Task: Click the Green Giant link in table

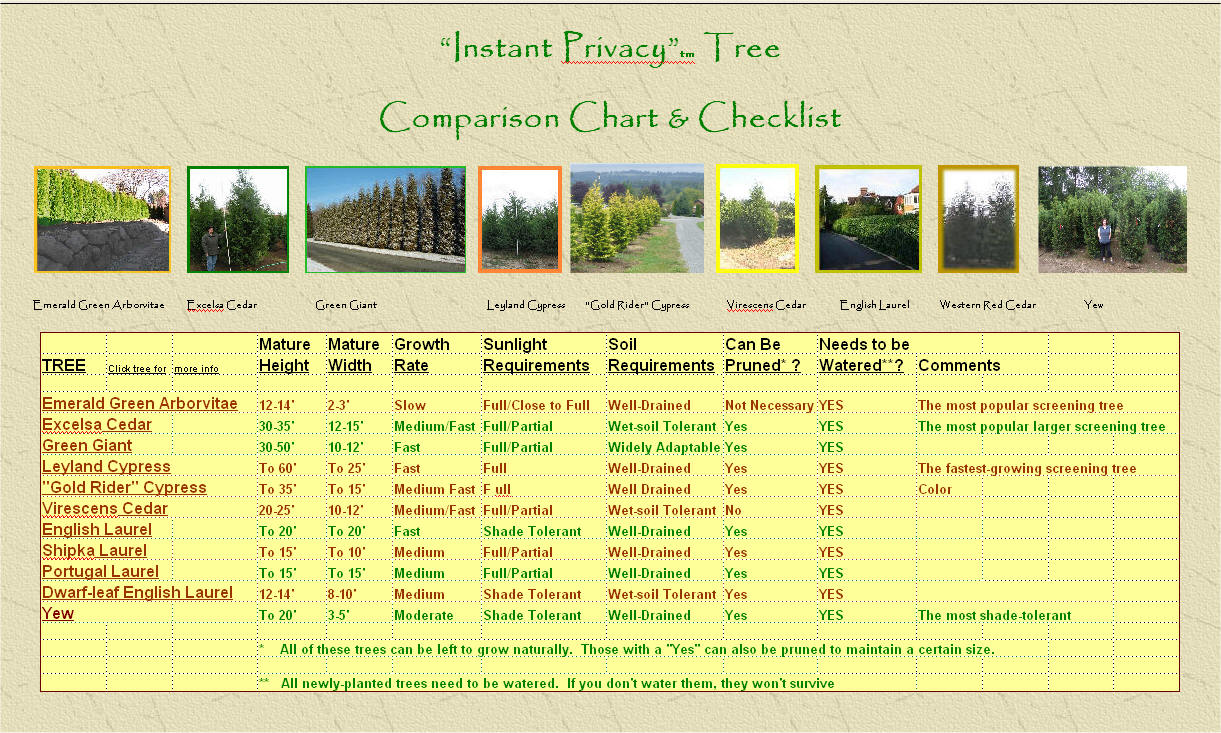Action: click(x=87, y=446)
